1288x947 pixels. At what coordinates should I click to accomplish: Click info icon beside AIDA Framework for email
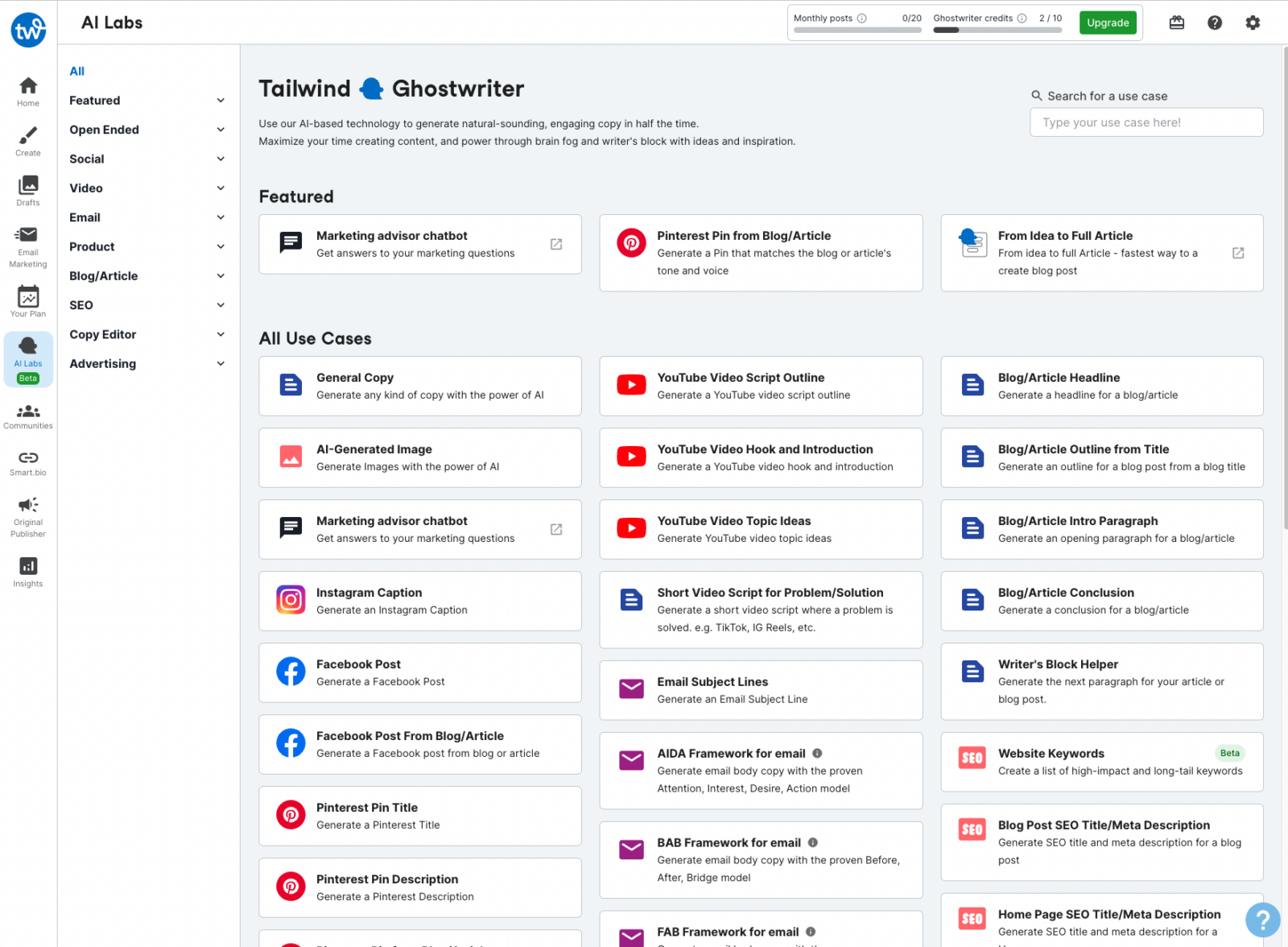[x=817, y=754]
